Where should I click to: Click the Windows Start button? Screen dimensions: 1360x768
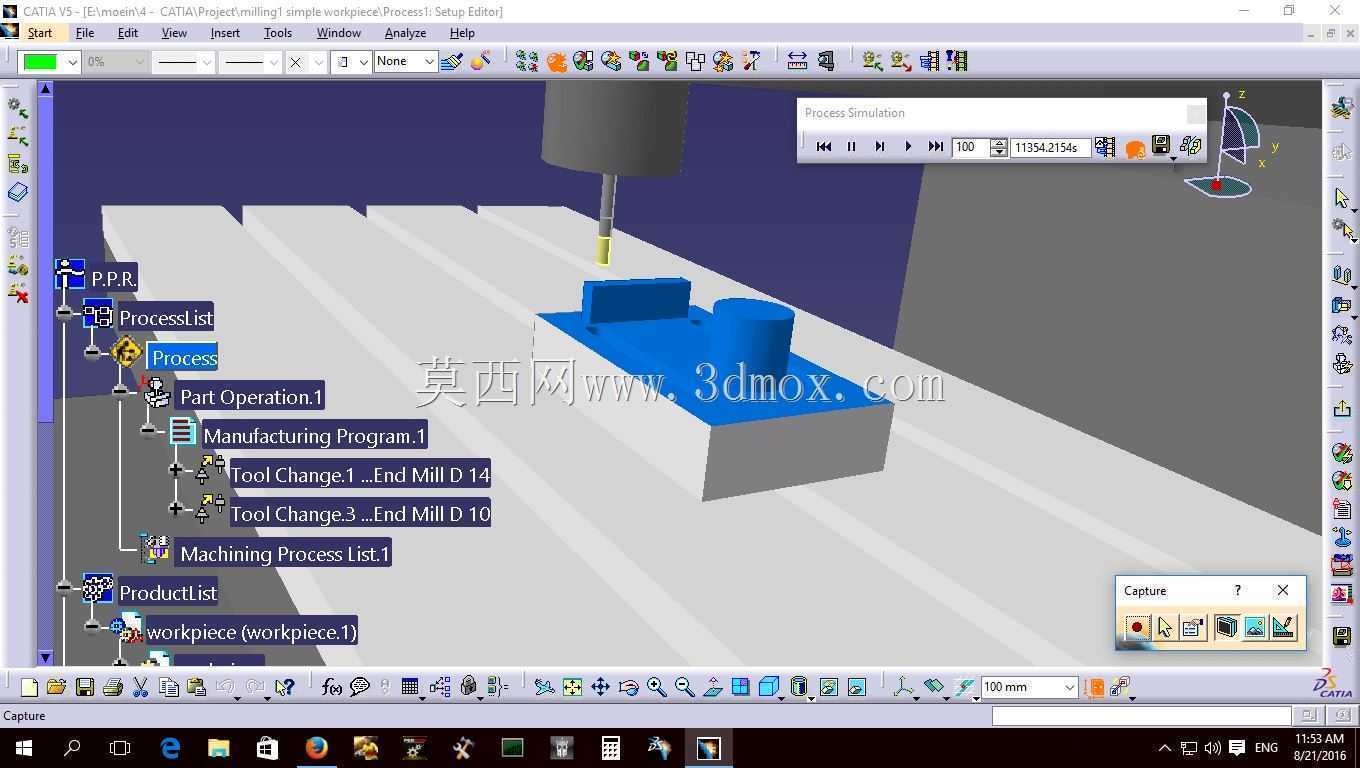click(24, 747)
